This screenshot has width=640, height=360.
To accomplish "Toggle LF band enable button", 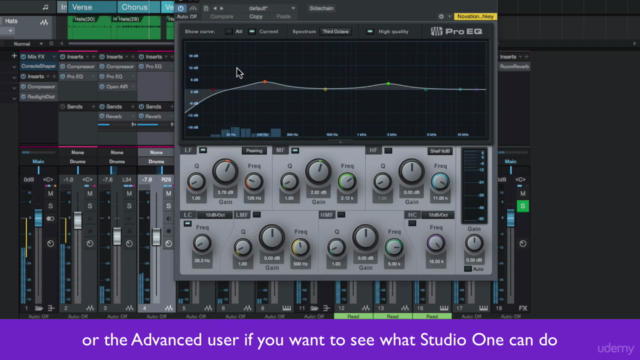I will coord(203,151).
